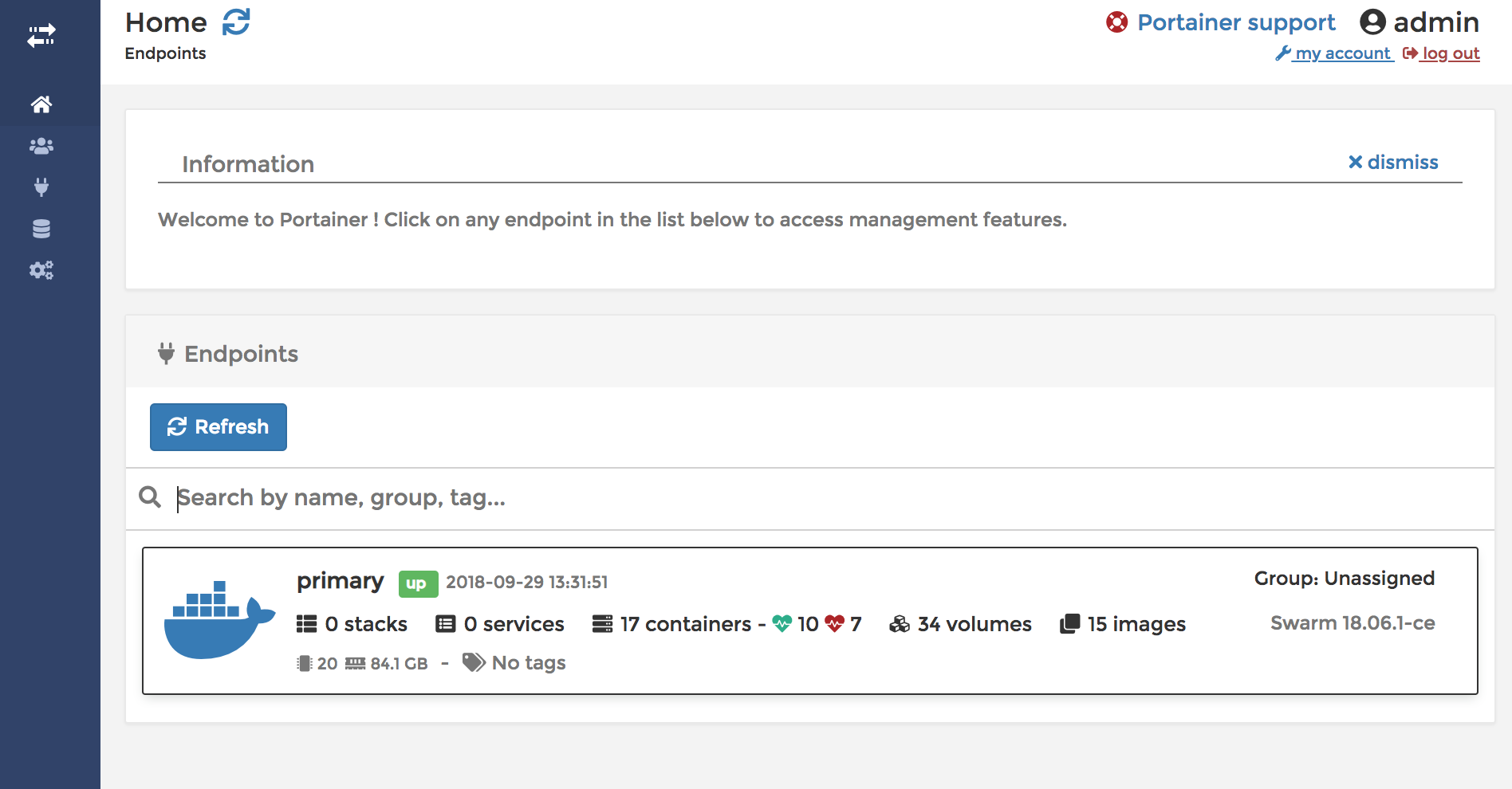Click the Endpoints breadcrumb under Home
Screen dimensions: 1512x789
165,53
